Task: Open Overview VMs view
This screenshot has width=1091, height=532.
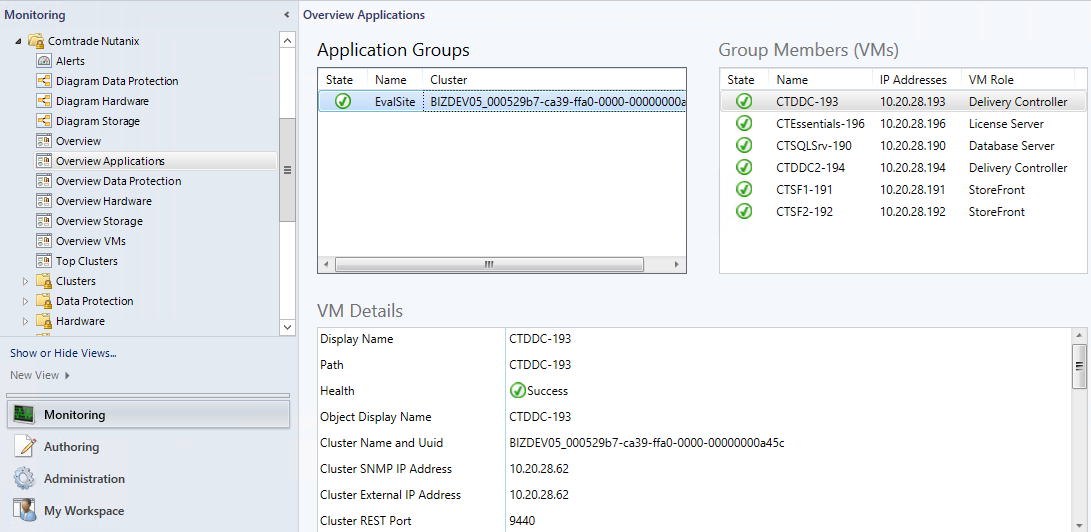Action: pos(91,241)
